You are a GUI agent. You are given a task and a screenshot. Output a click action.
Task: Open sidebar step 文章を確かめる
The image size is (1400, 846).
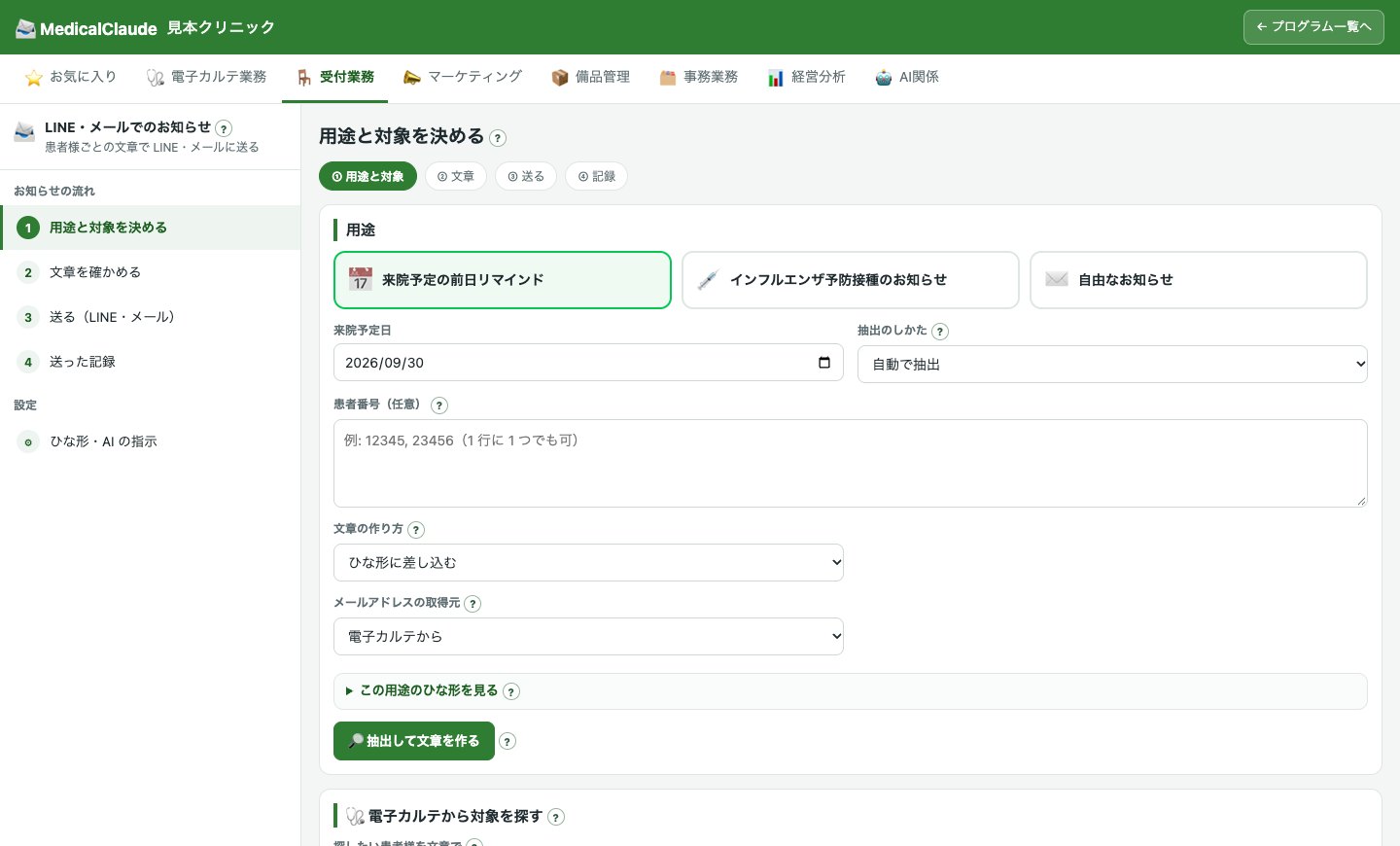coord(151,272)
